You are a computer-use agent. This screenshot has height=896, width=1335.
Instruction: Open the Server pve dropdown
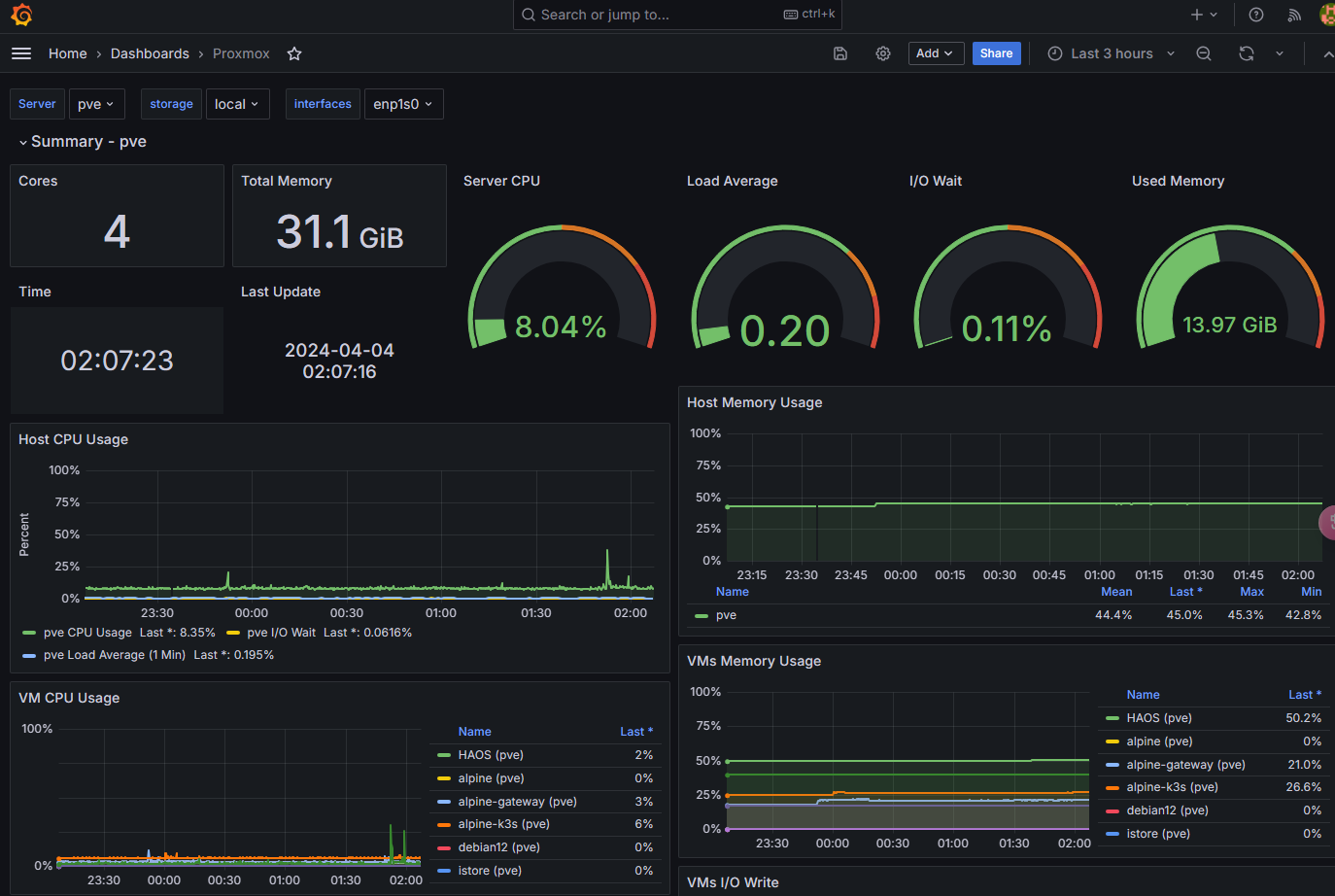point(96,104)
